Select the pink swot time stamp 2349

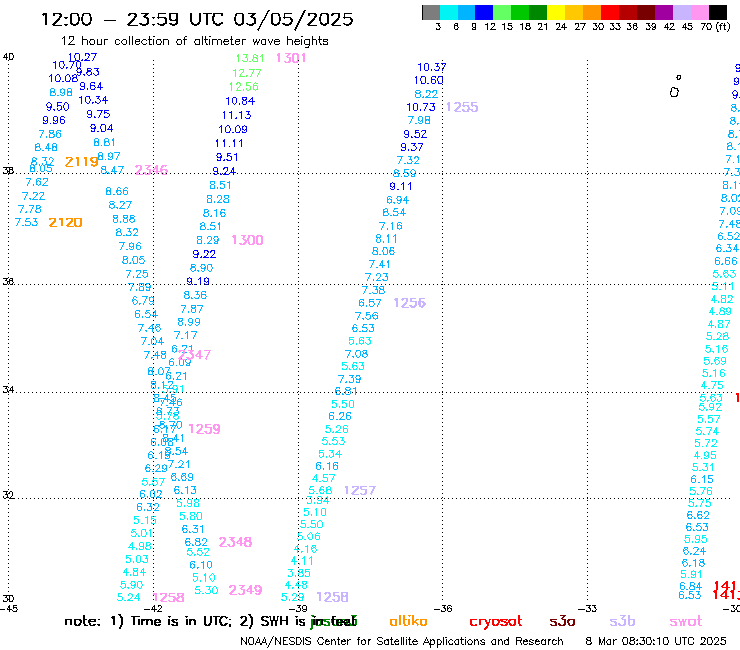[245, 590]
